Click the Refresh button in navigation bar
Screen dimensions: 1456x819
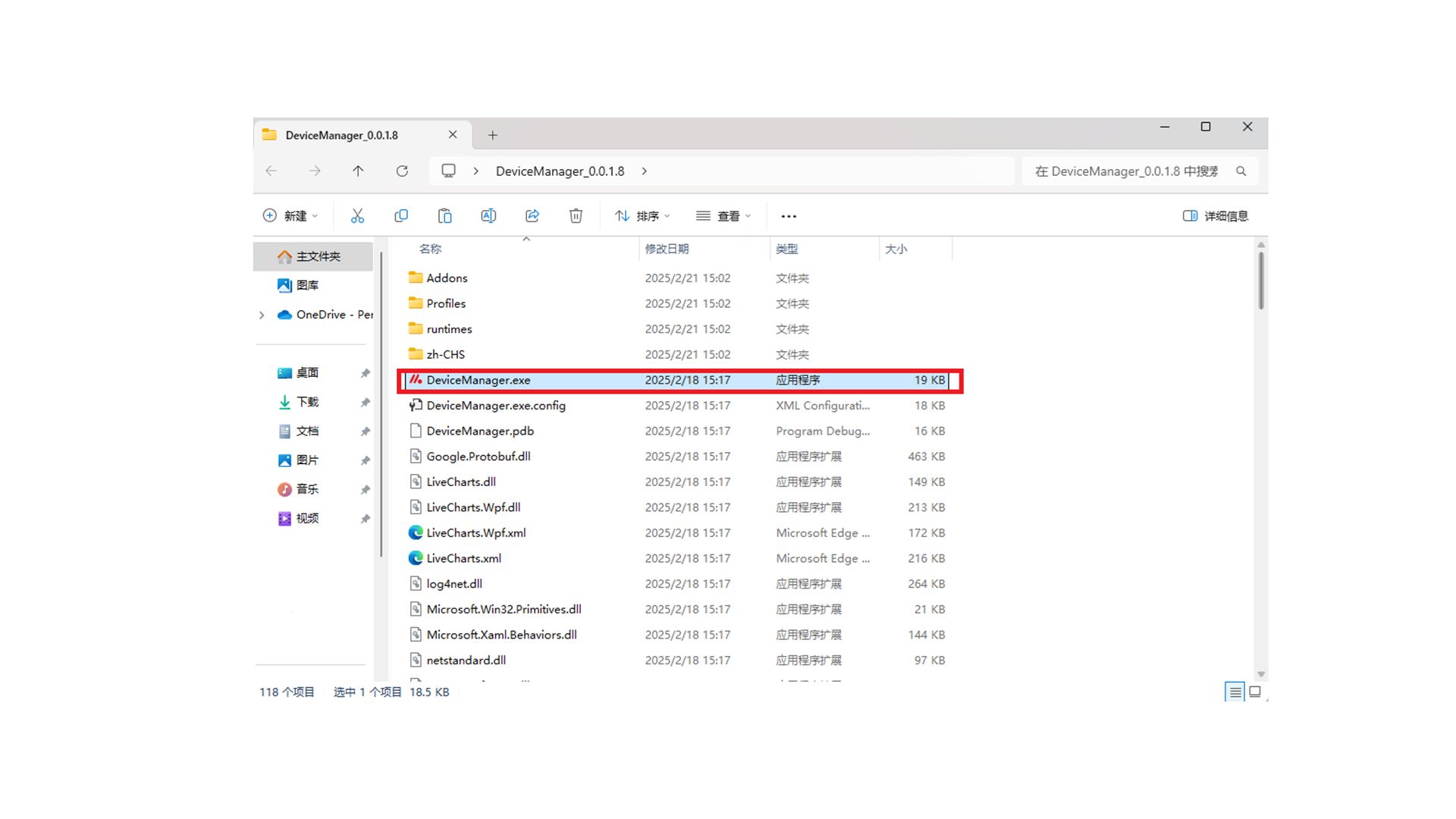point(402,171)
